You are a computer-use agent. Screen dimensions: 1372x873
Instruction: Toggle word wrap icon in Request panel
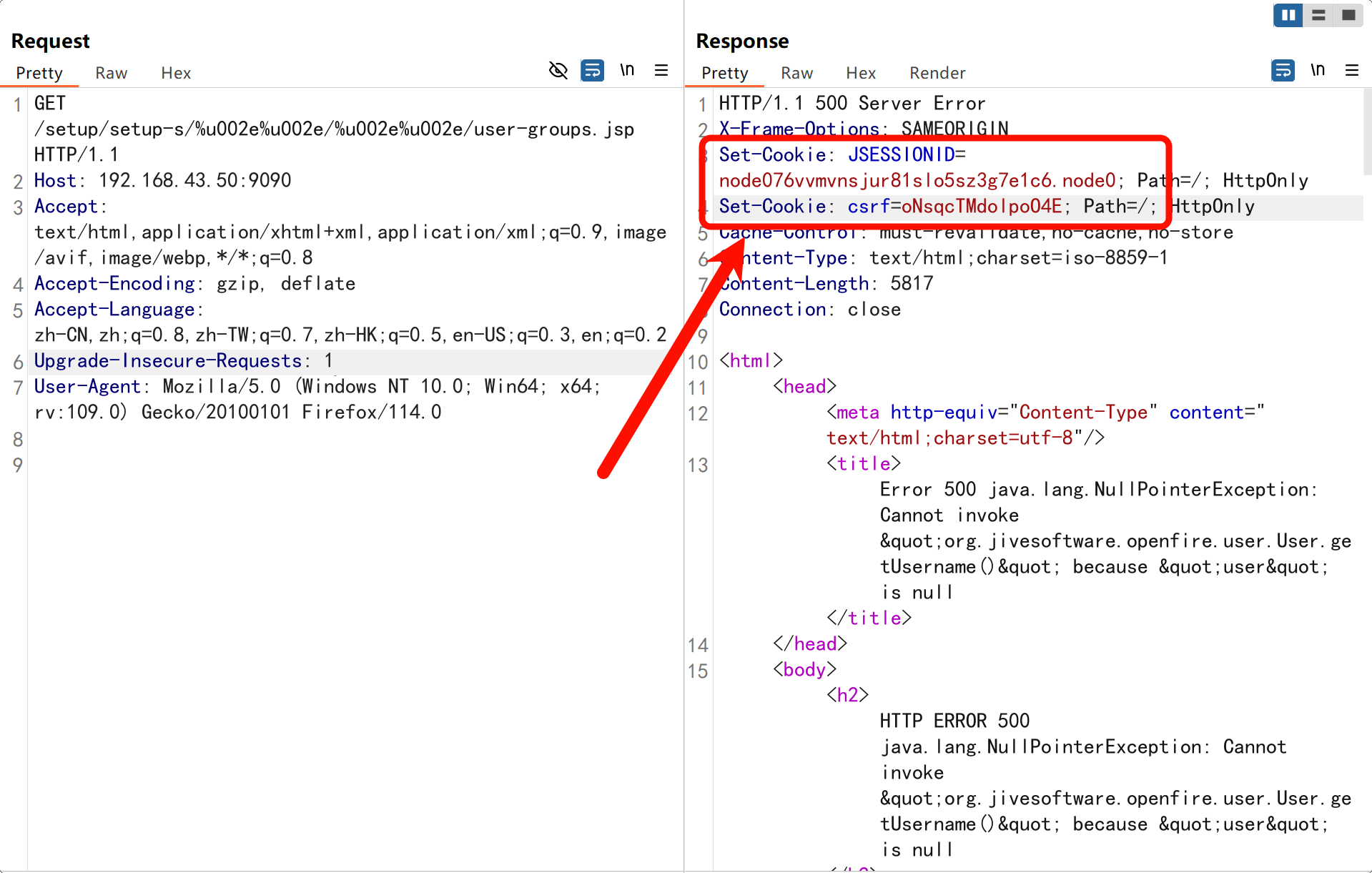click(x=592, y=70)
